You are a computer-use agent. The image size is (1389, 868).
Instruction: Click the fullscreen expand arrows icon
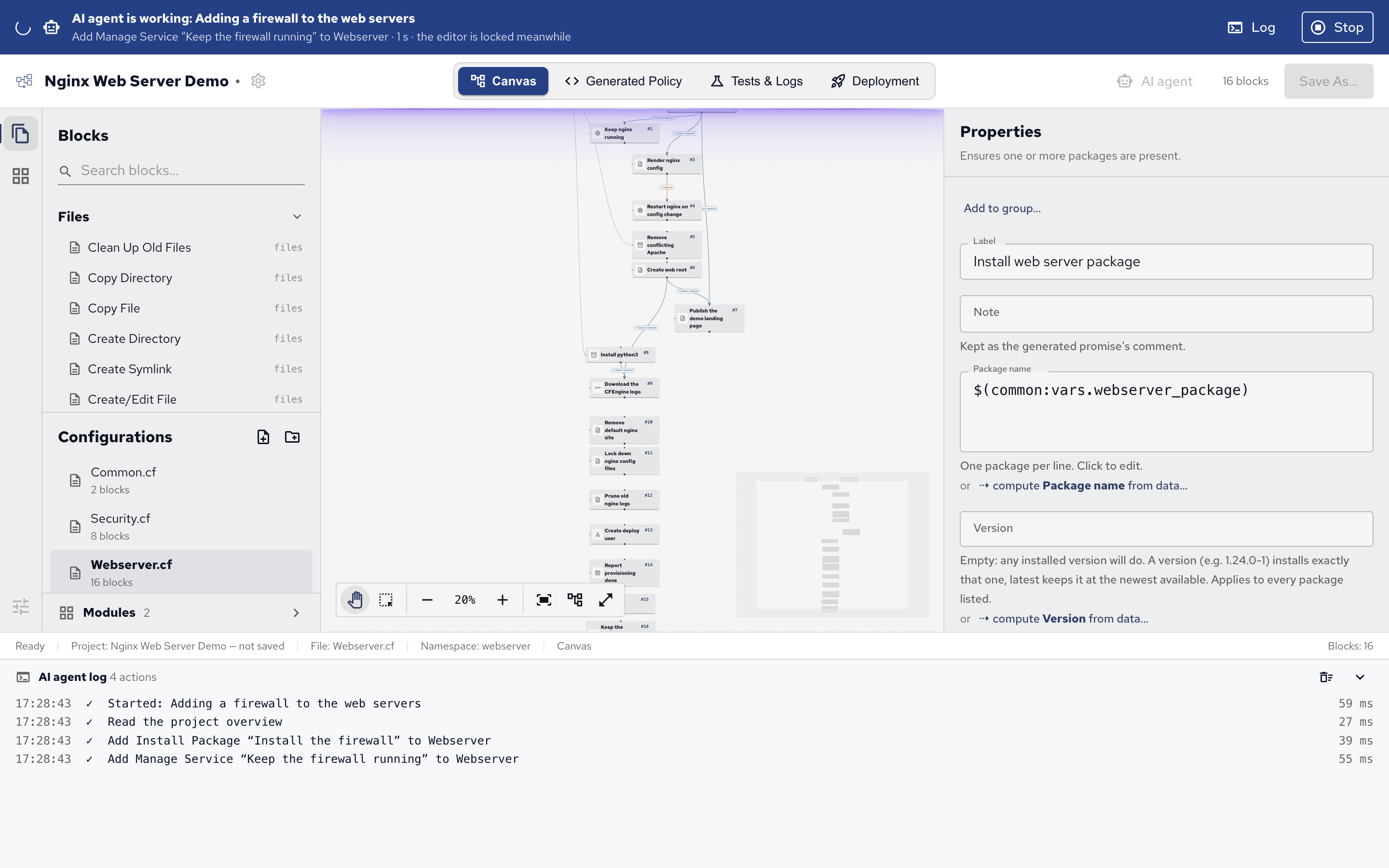(x=606, y=600)
